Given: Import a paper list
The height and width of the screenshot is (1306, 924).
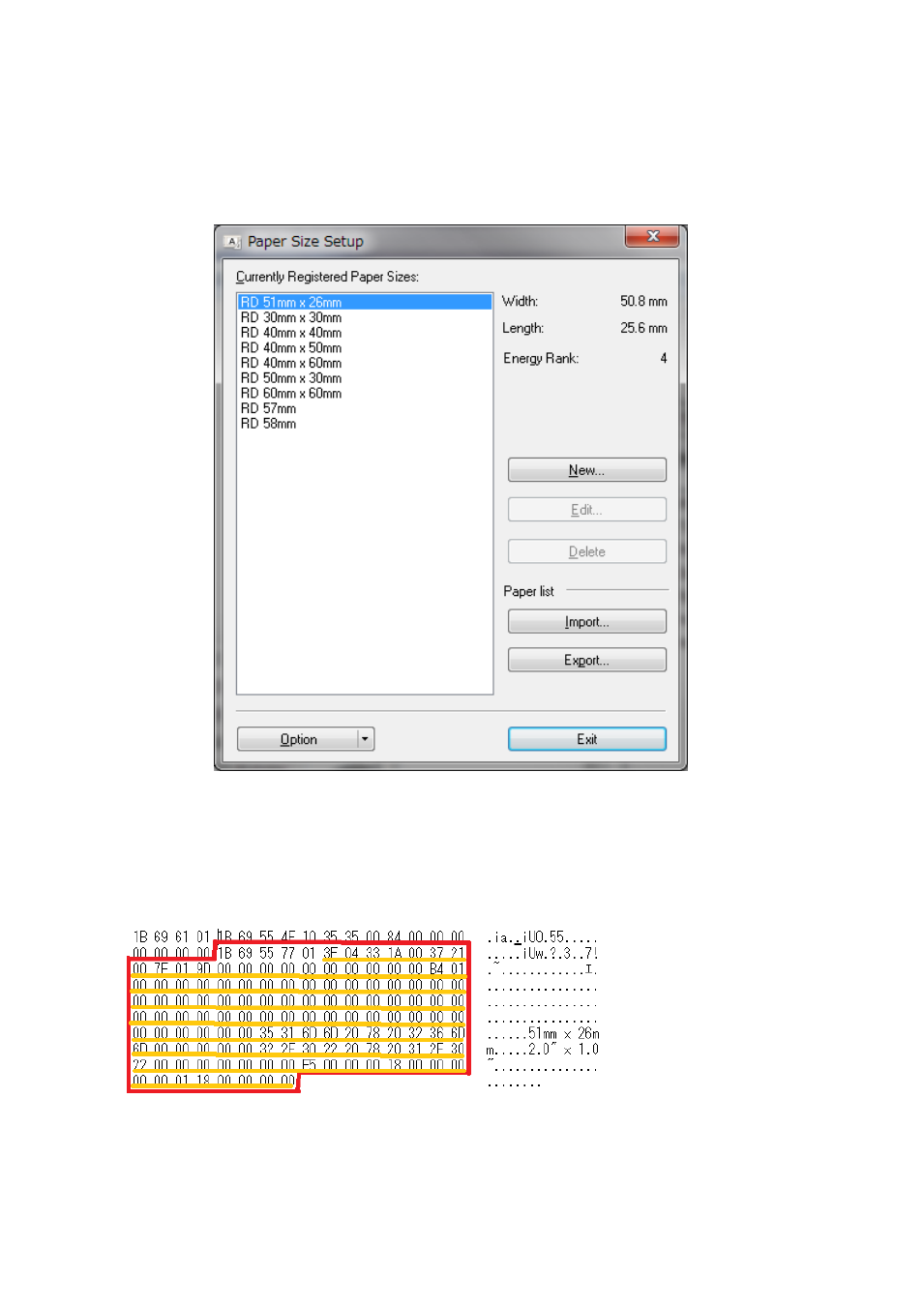Looking at the screenshot, I should point(587,622).
